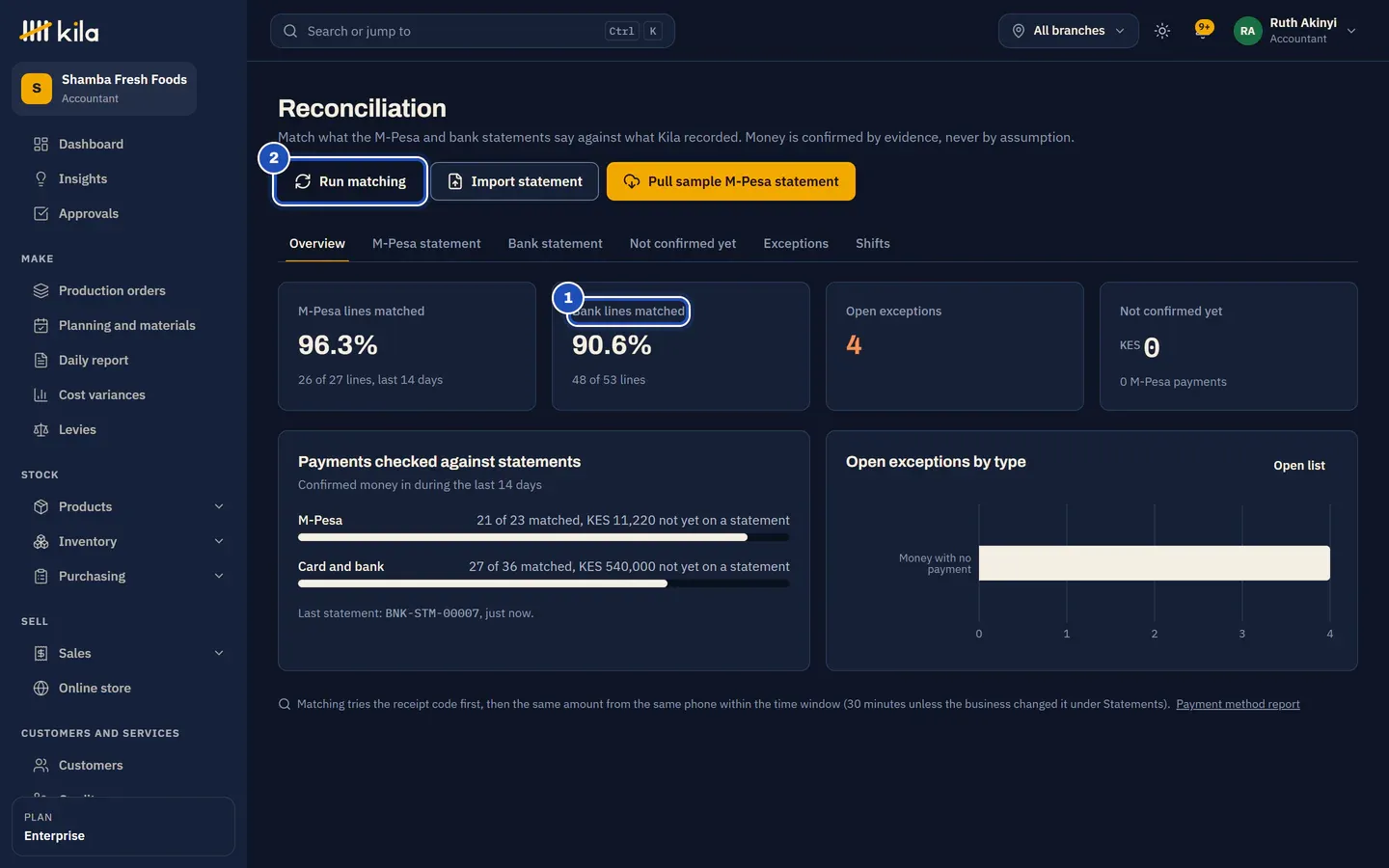
Task: Switch to the Bank statement tab
Action: coord(556,243)
